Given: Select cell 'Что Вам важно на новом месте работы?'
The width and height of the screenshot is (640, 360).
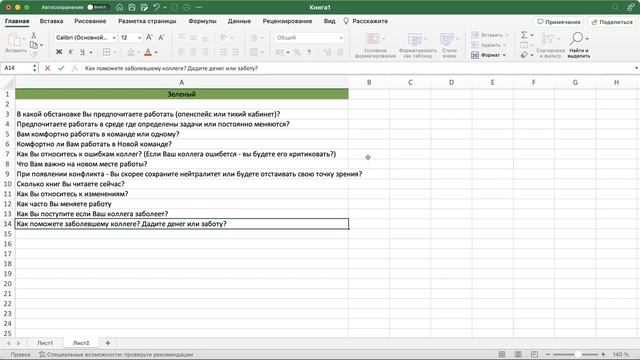Looking at the screenshot, I should click(182, 164).
